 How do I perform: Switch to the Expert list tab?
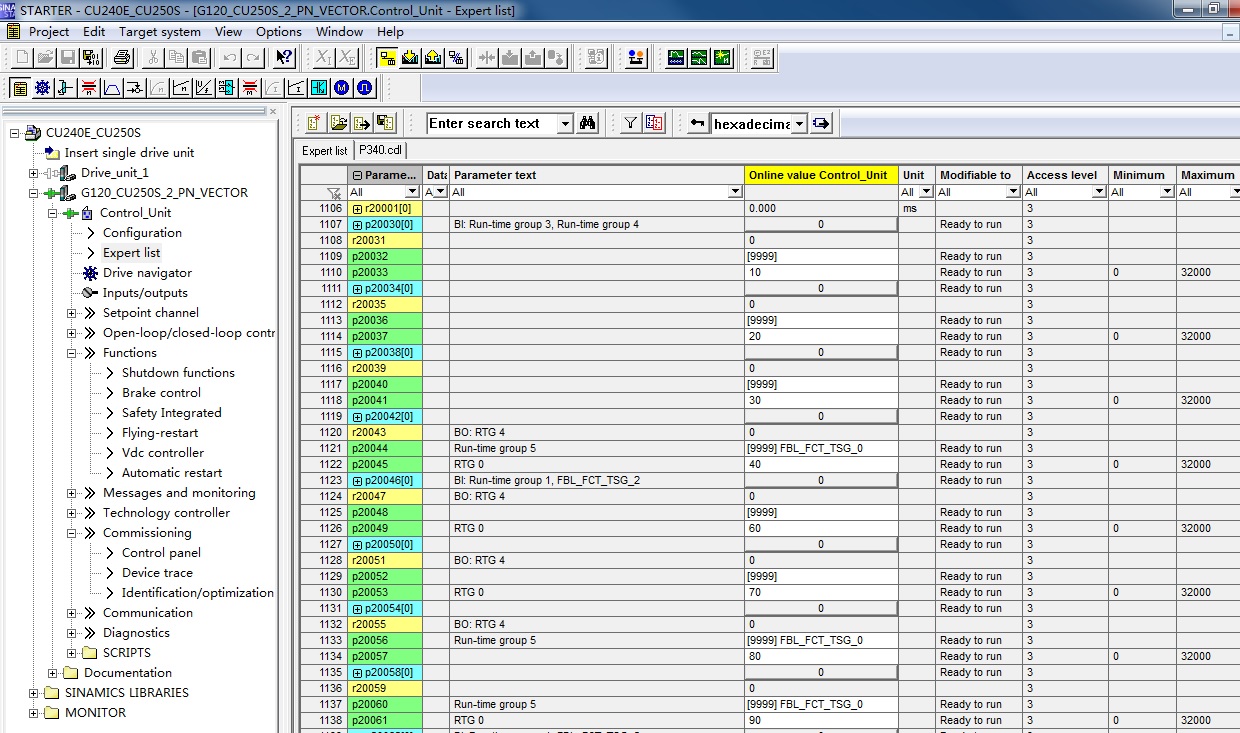(x=325, y=151)
